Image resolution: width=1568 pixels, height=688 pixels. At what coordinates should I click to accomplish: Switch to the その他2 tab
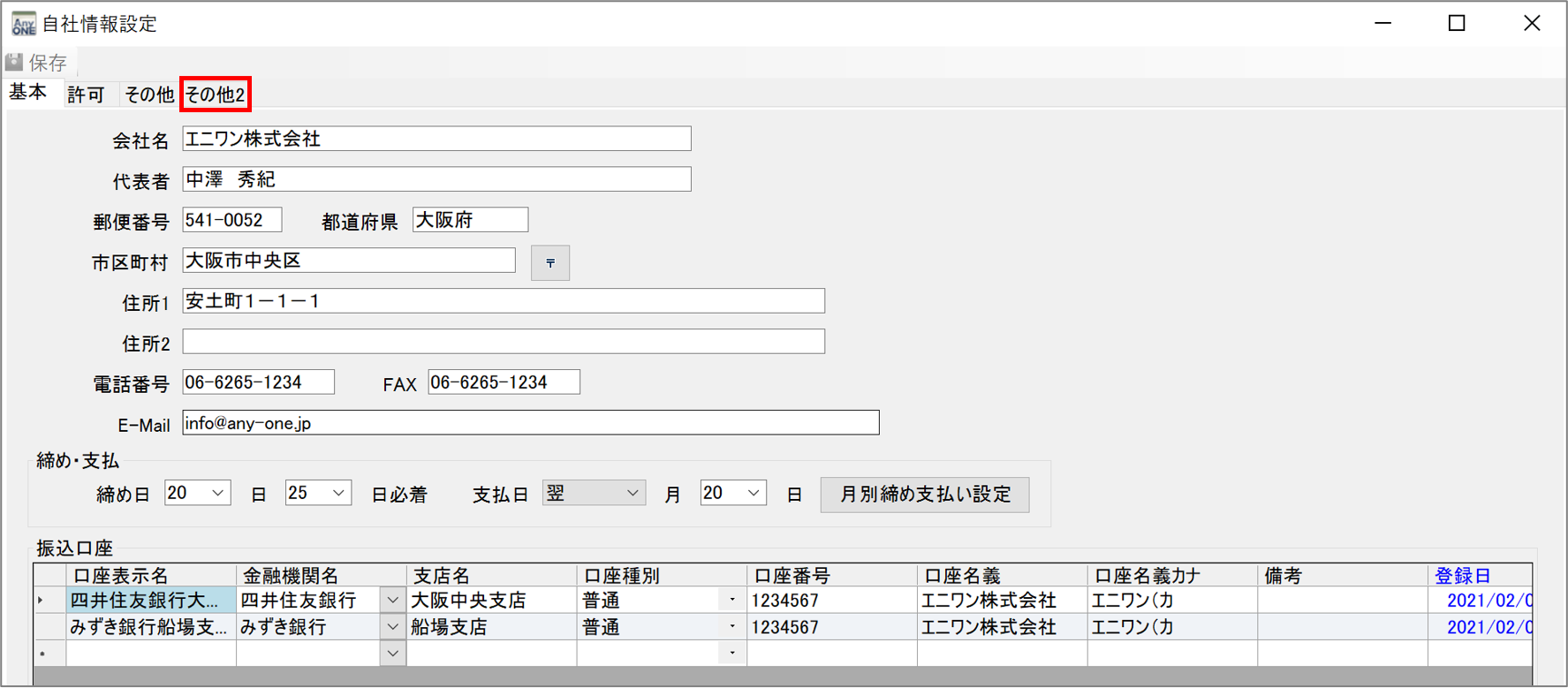pos(216,95)
